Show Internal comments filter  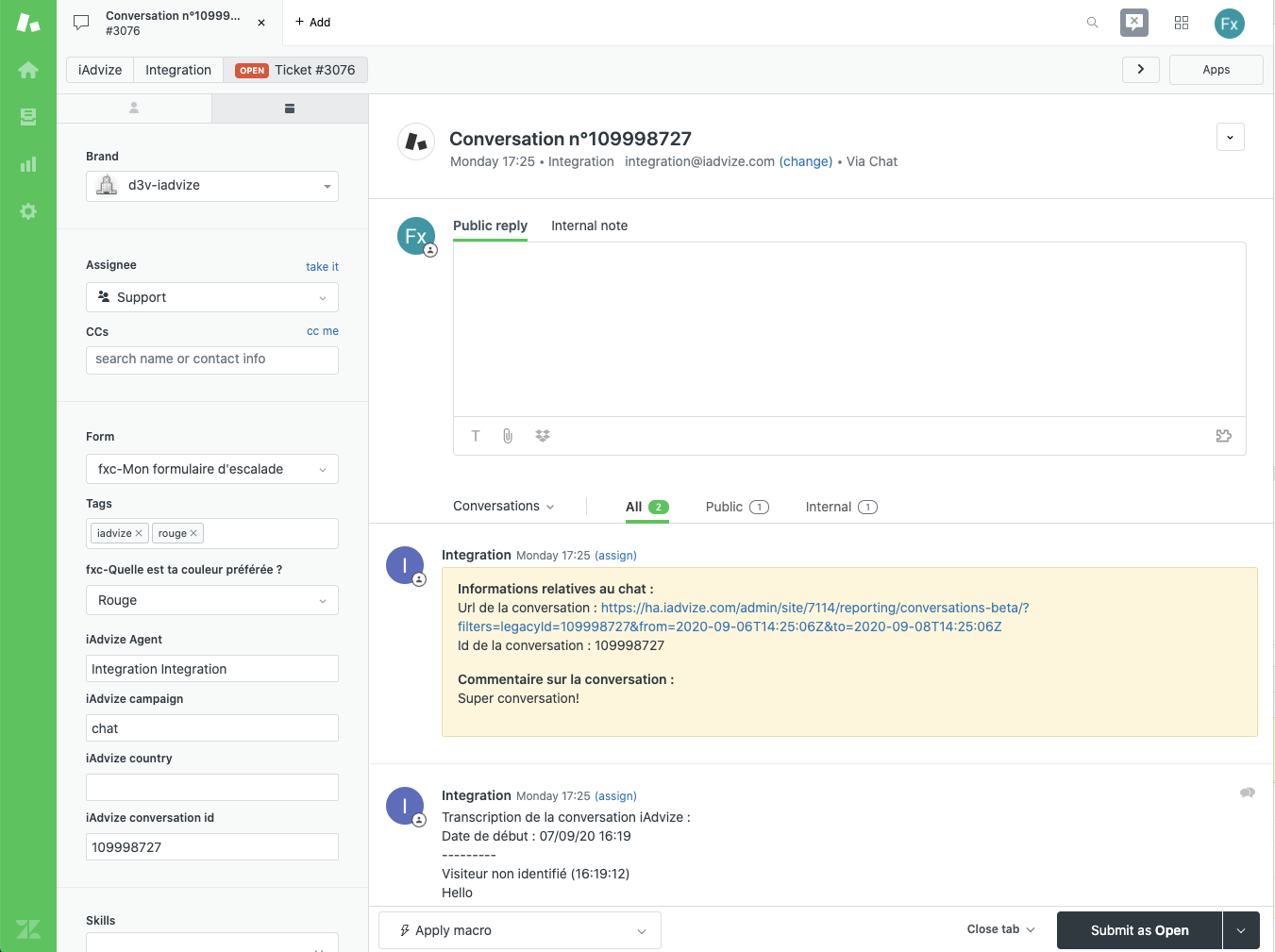(x=841, y=507)
